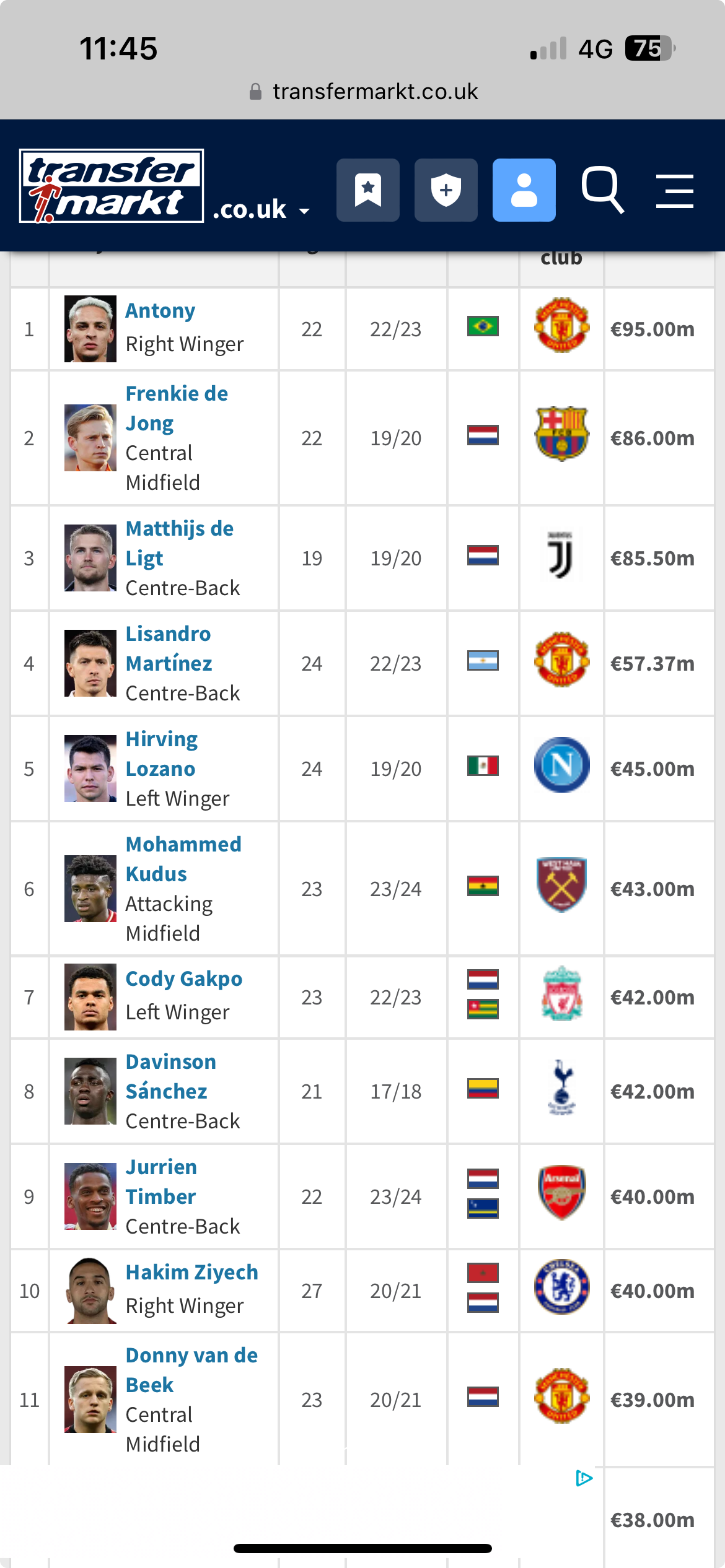The height and width of the screenshot is (1568, 725).
Task: Click the Juventus club crest
Action: tap(561, 555)
